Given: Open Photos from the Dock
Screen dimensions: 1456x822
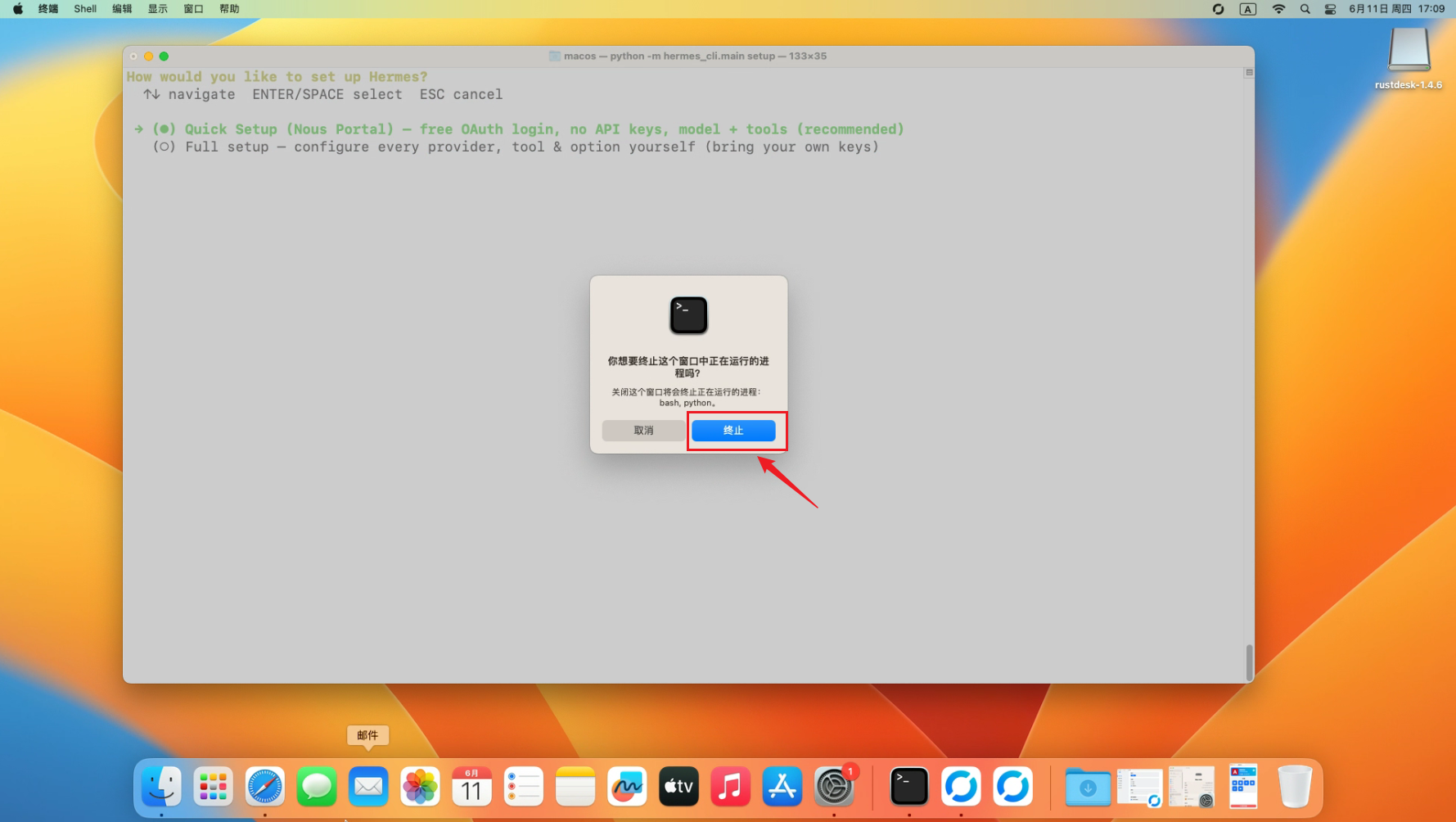Looking at the screenshot, I should point(420,787).
